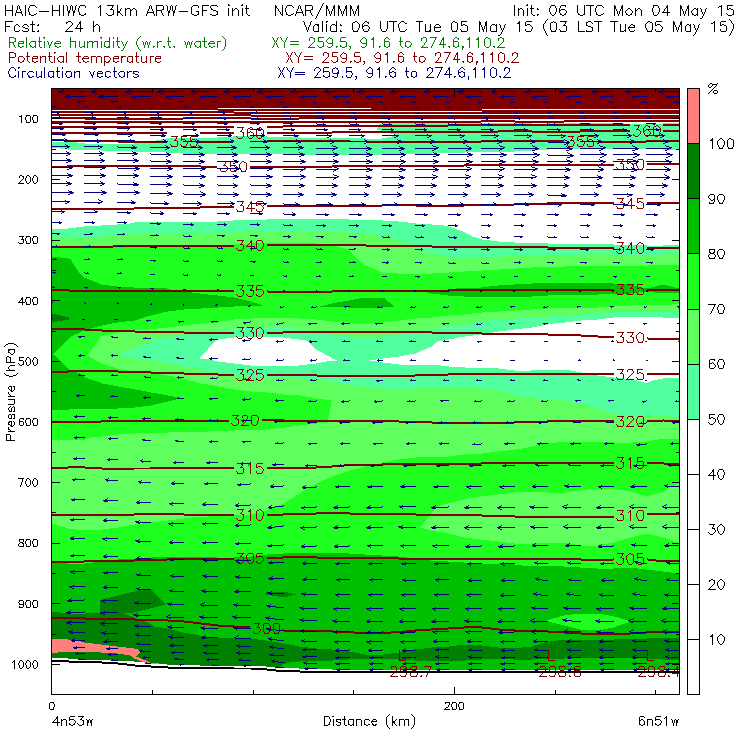This screenshot has height=740, width=740.
Task: Click the red 'Potential temperature' legend label
Action: pos(84,58)
